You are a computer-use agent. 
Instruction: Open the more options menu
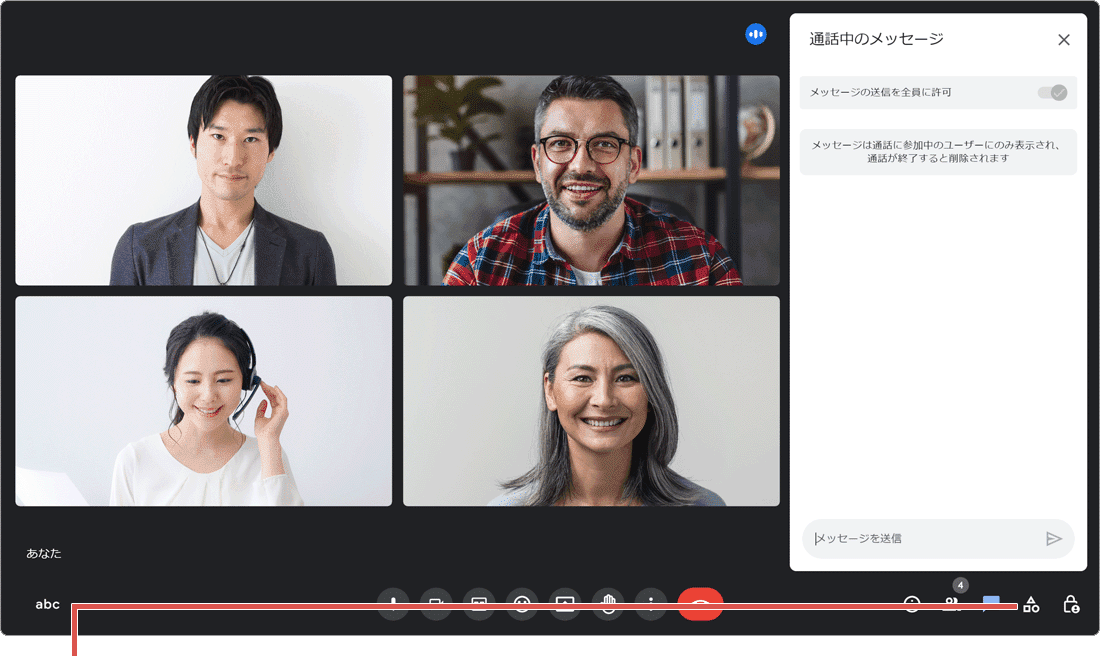coord(650,604)
